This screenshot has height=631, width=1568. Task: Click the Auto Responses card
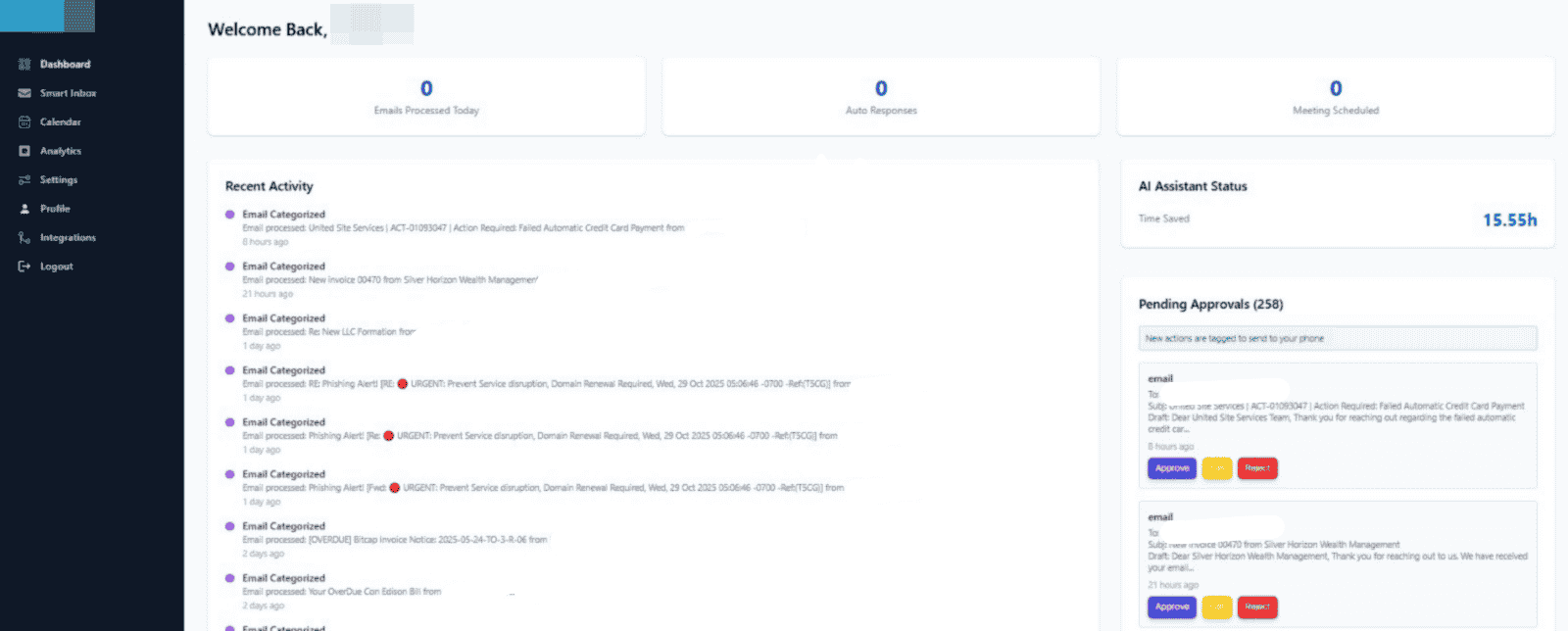(x=881, y=96)
